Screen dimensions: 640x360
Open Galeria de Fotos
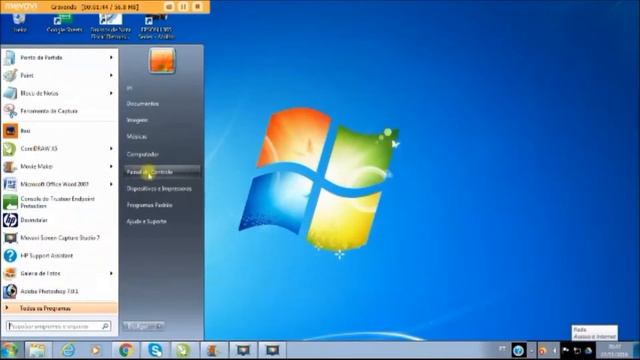pos(59,273)
